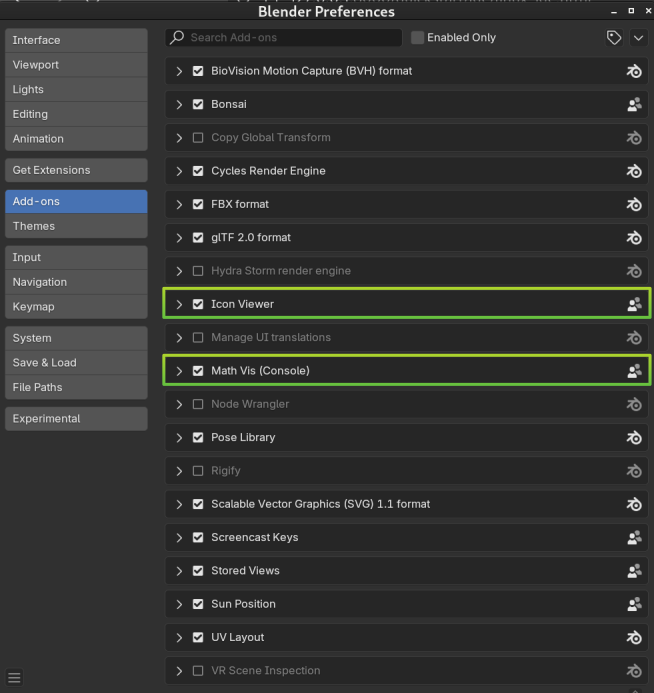Viewport: 654px width, 693px height.
Task: Expand the glTF 2.0 format entry
Action: pos(179,238)
